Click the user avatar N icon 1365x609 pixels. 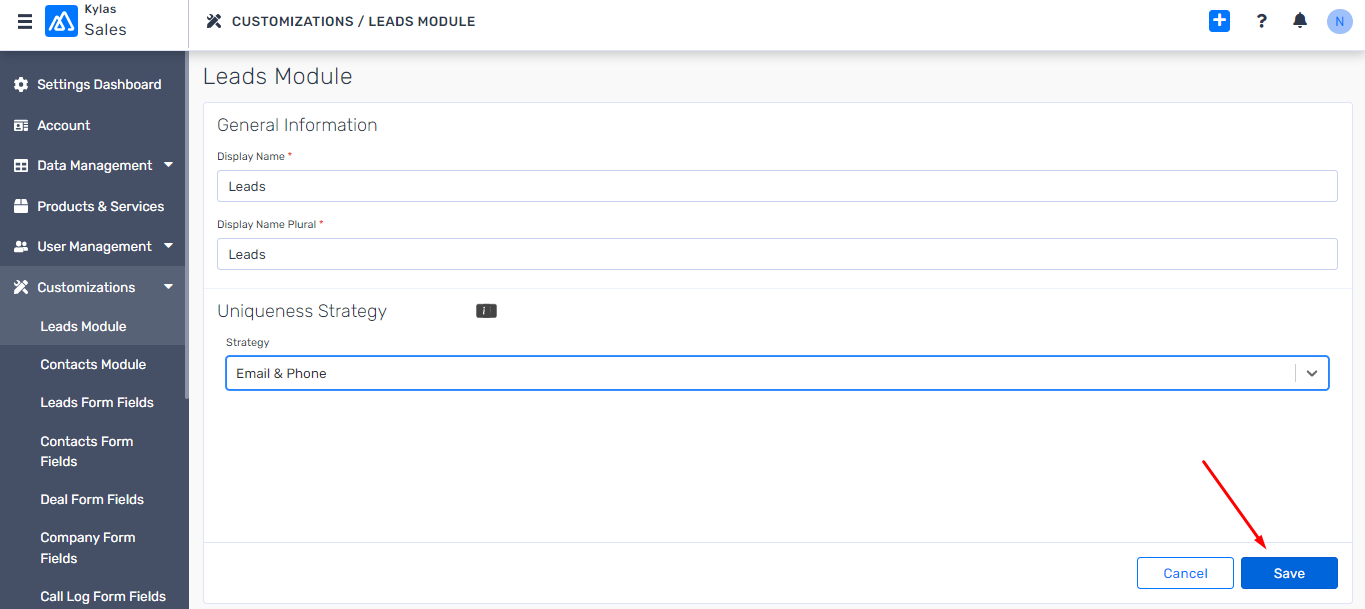point(1339,21)
